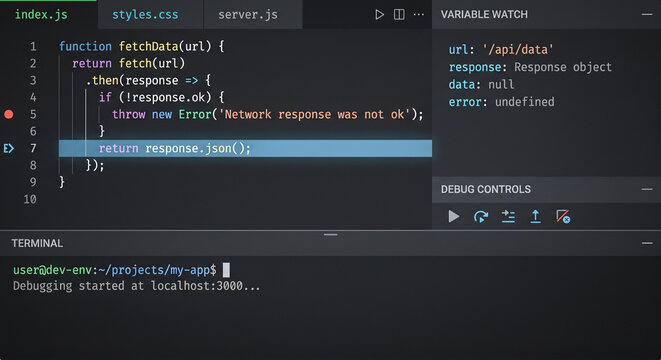
Task: Click highlighted 'return response.json();' line
Action: click(x=245, y=148)
